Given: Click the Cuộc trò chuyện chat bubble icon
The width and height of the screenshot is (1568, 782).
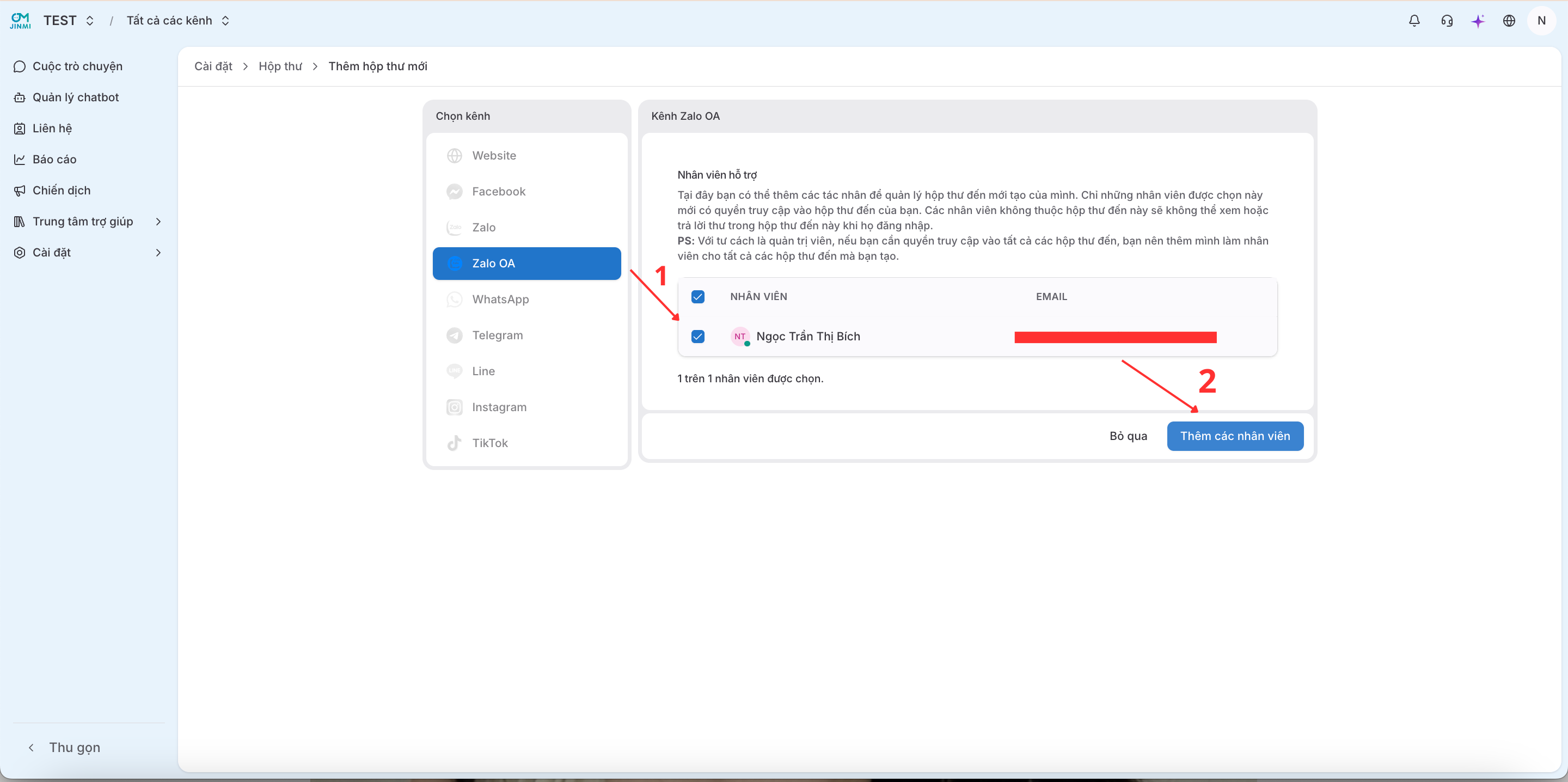Looking at the screenshot, I should 20,66.
